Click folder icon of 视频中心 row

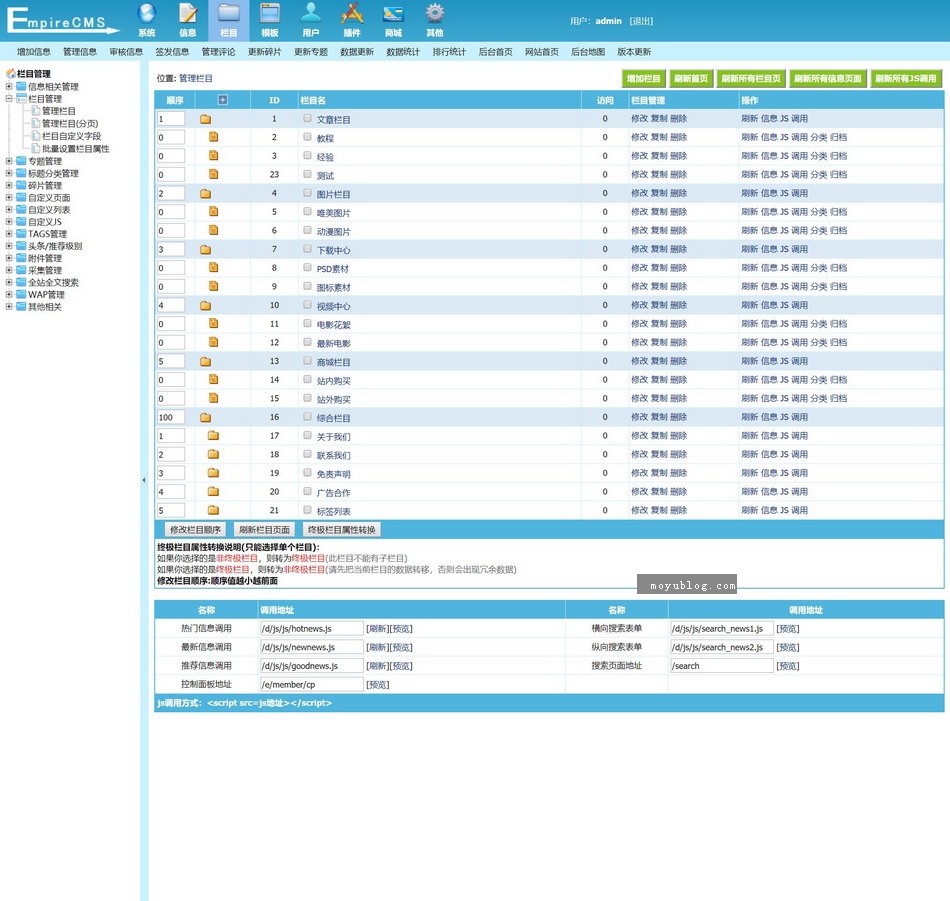205,306
